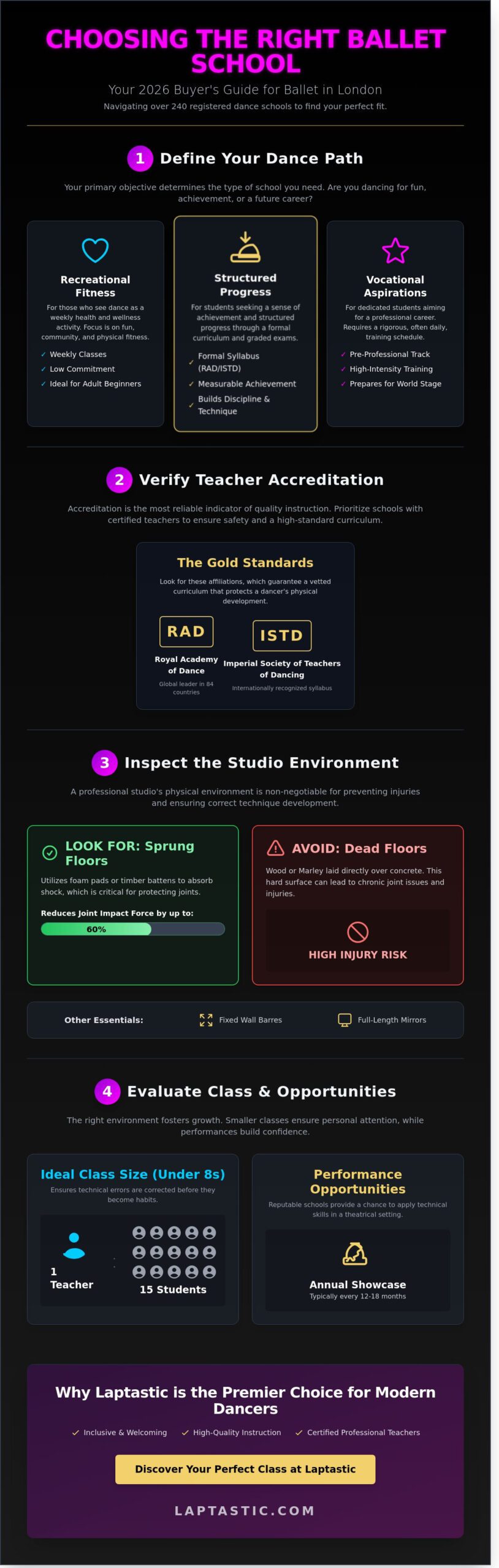
Task: Click the gold bell icon above Structured Progress
Action: 245,247
